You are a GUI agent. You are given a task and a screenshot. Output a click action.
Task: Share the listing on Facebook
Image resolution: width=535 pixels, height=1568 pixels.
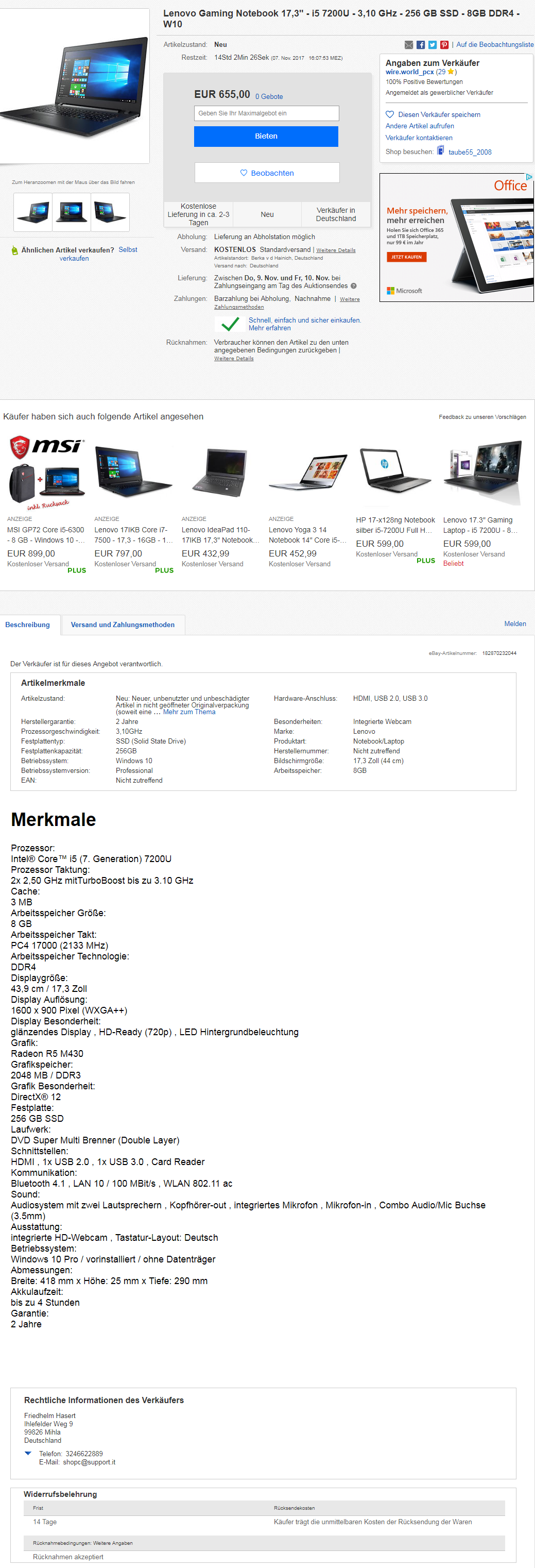point(421,45)
